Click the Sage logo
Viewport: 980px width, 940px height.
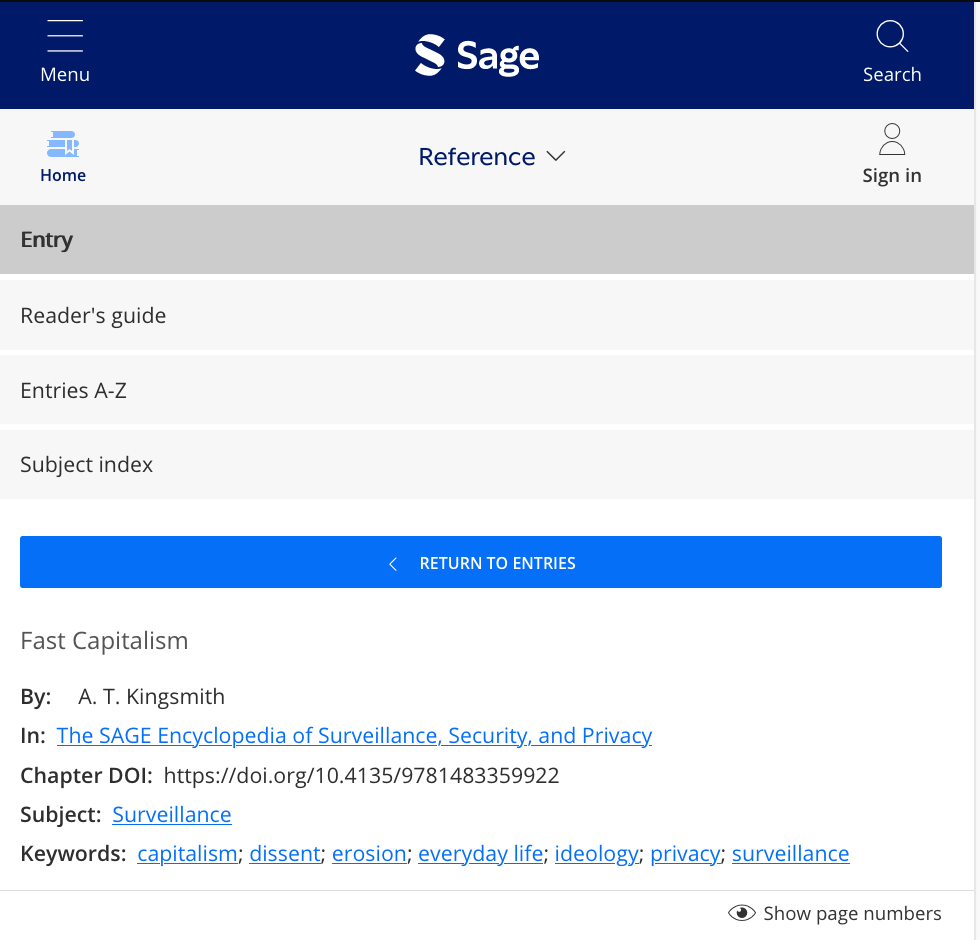pyautogui.click(x=477, y=55)
